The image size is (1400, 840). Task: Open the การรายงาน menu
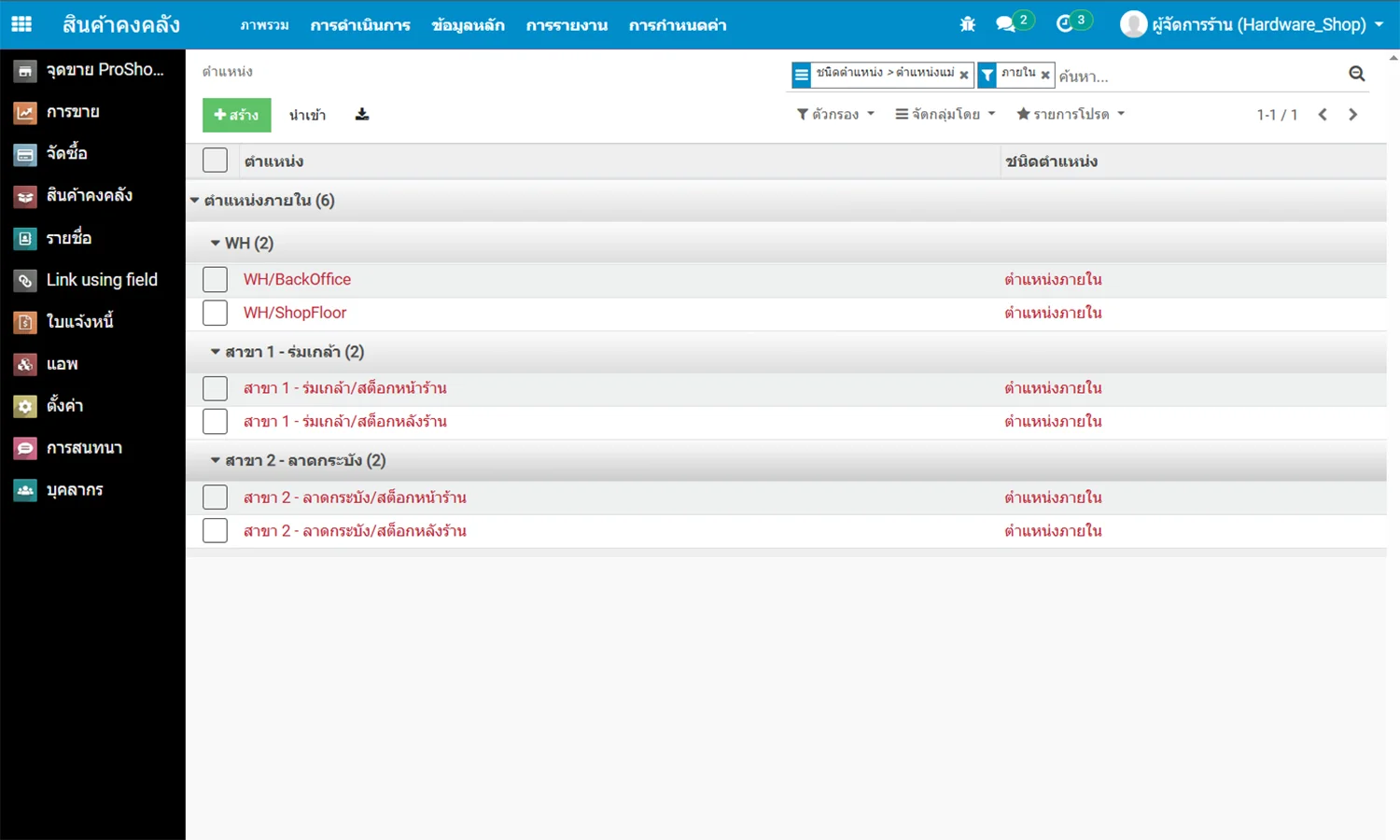(567, 25)
